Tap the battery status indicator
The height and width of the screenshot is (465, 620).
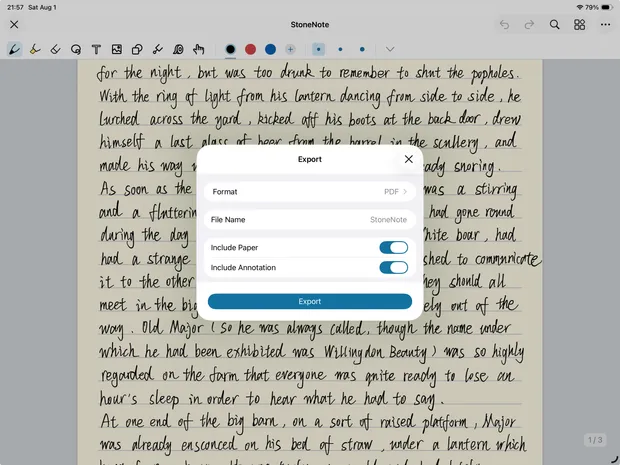[x=607, y=7]
